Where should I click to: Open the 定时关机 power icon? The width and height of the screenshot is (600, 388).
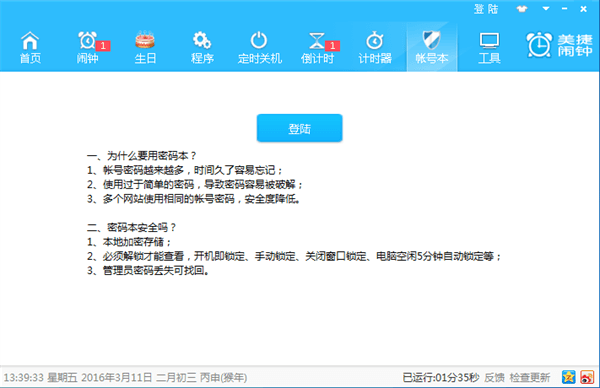coord(259,47)
